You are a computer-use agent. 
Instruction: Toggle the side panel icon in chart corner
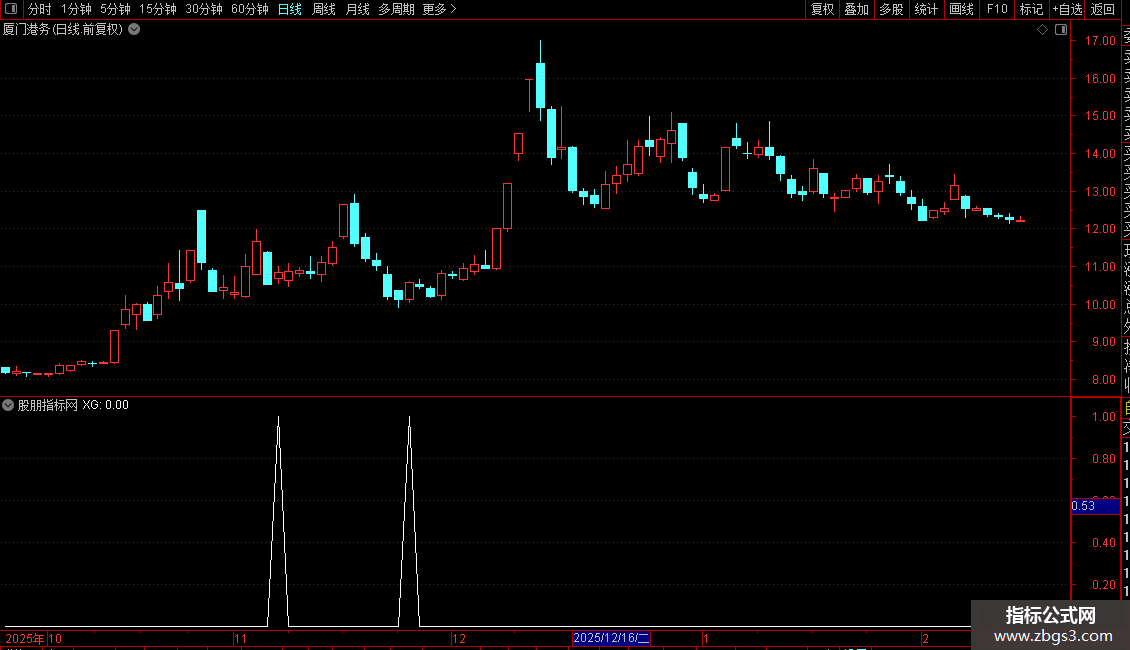click(x=1061, y=30)
